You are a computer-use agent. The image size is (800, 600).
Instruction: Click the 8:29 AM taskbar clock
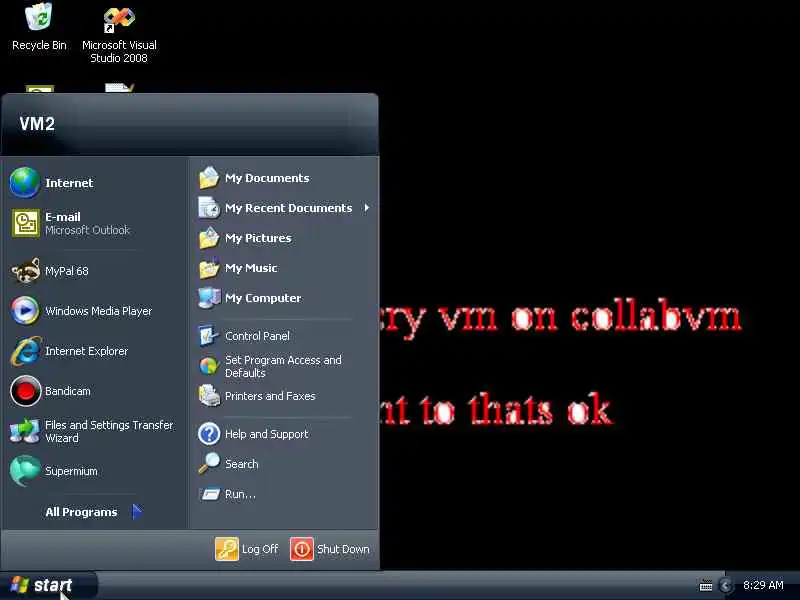coord(763,585)
